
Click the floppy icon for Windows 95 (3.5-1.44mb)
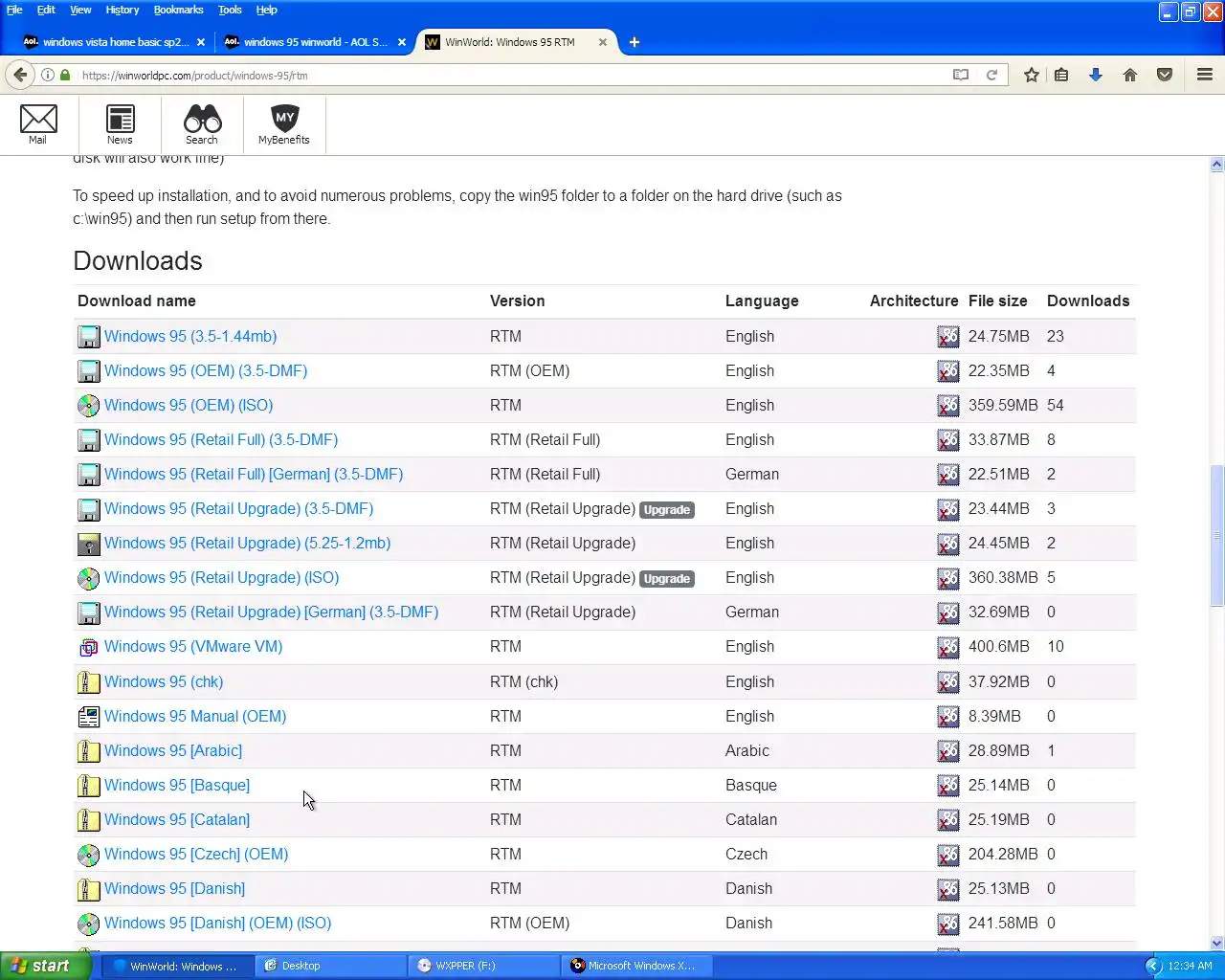pos(88,337)
